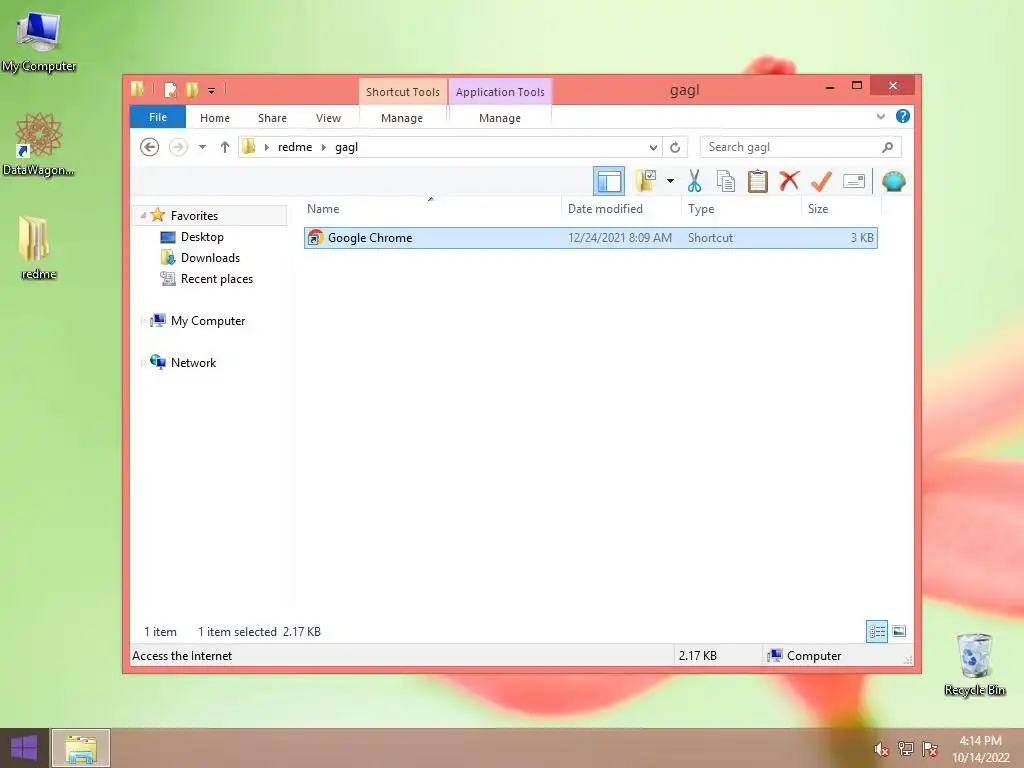Viewport: 1024px width, 768px height.
Task: Switch to the Home ribbon tab
Action: click(215, 118)
